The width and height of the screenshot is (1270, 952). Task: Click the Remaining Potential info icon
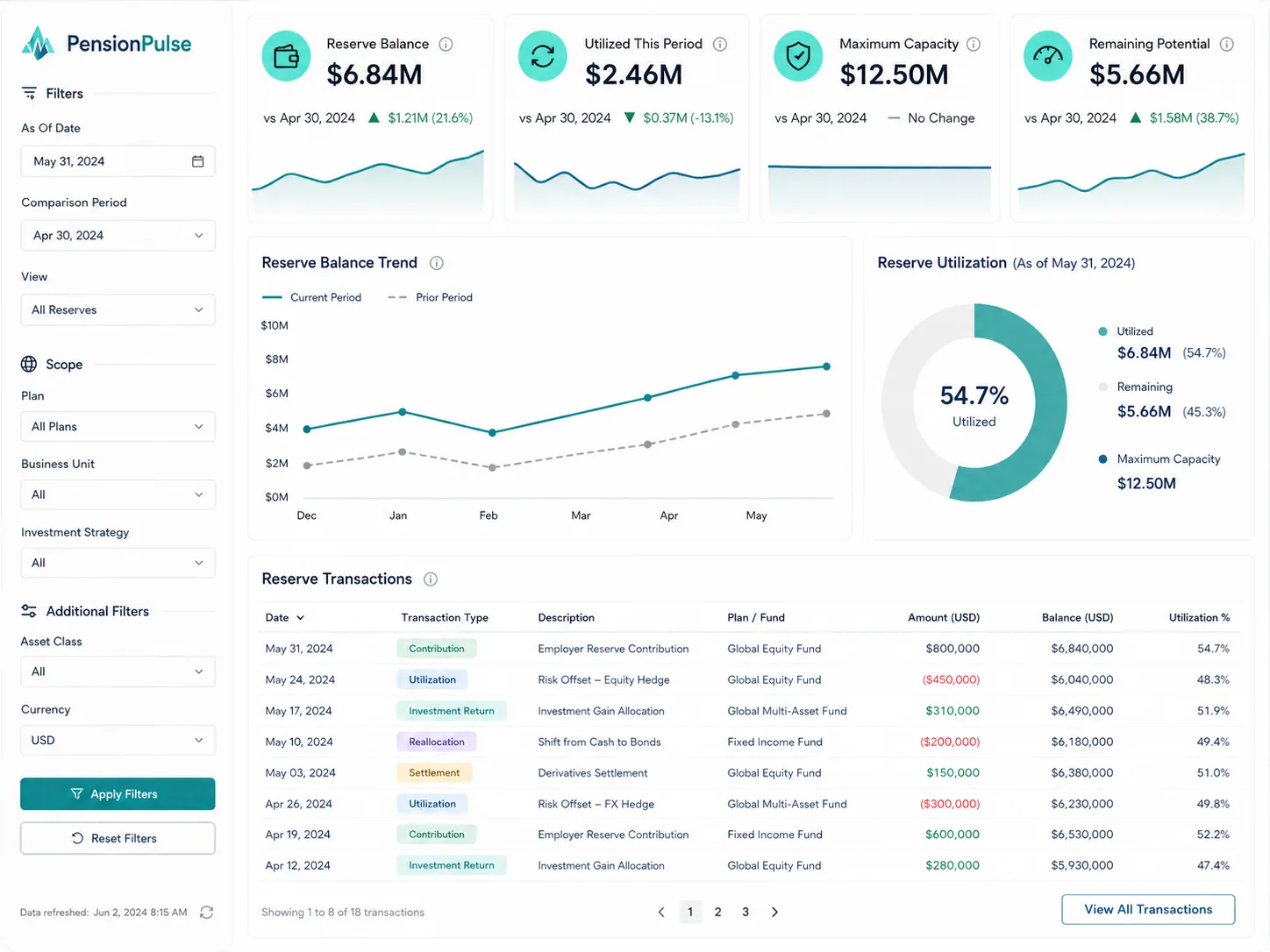tap(1227, 44)
